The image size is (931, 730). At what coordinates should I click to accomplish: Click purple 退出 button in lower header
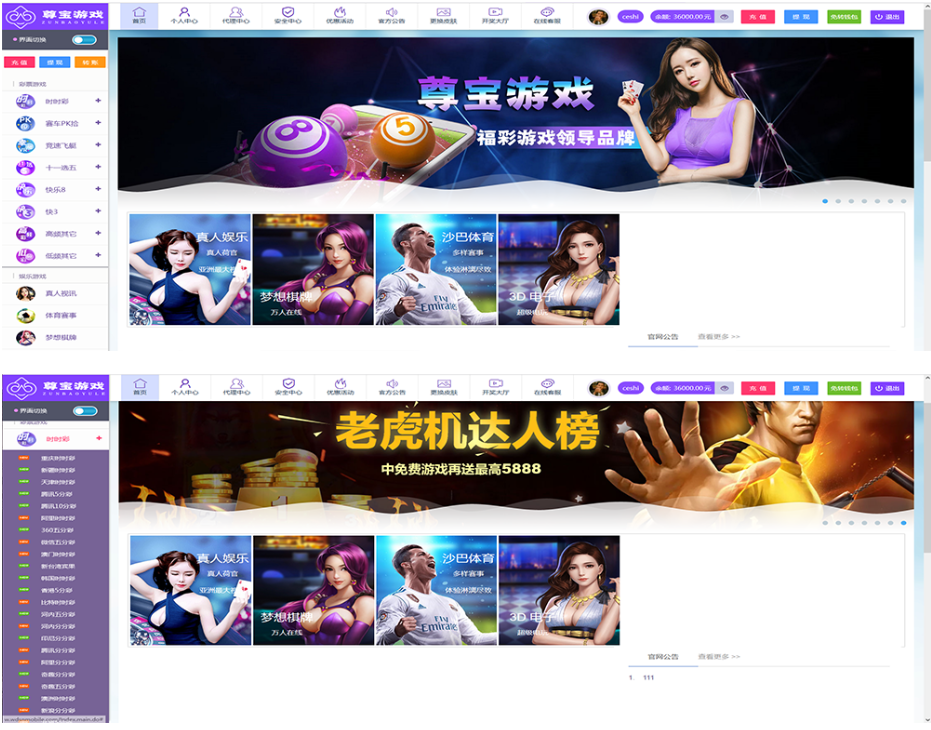pos(887,388)
